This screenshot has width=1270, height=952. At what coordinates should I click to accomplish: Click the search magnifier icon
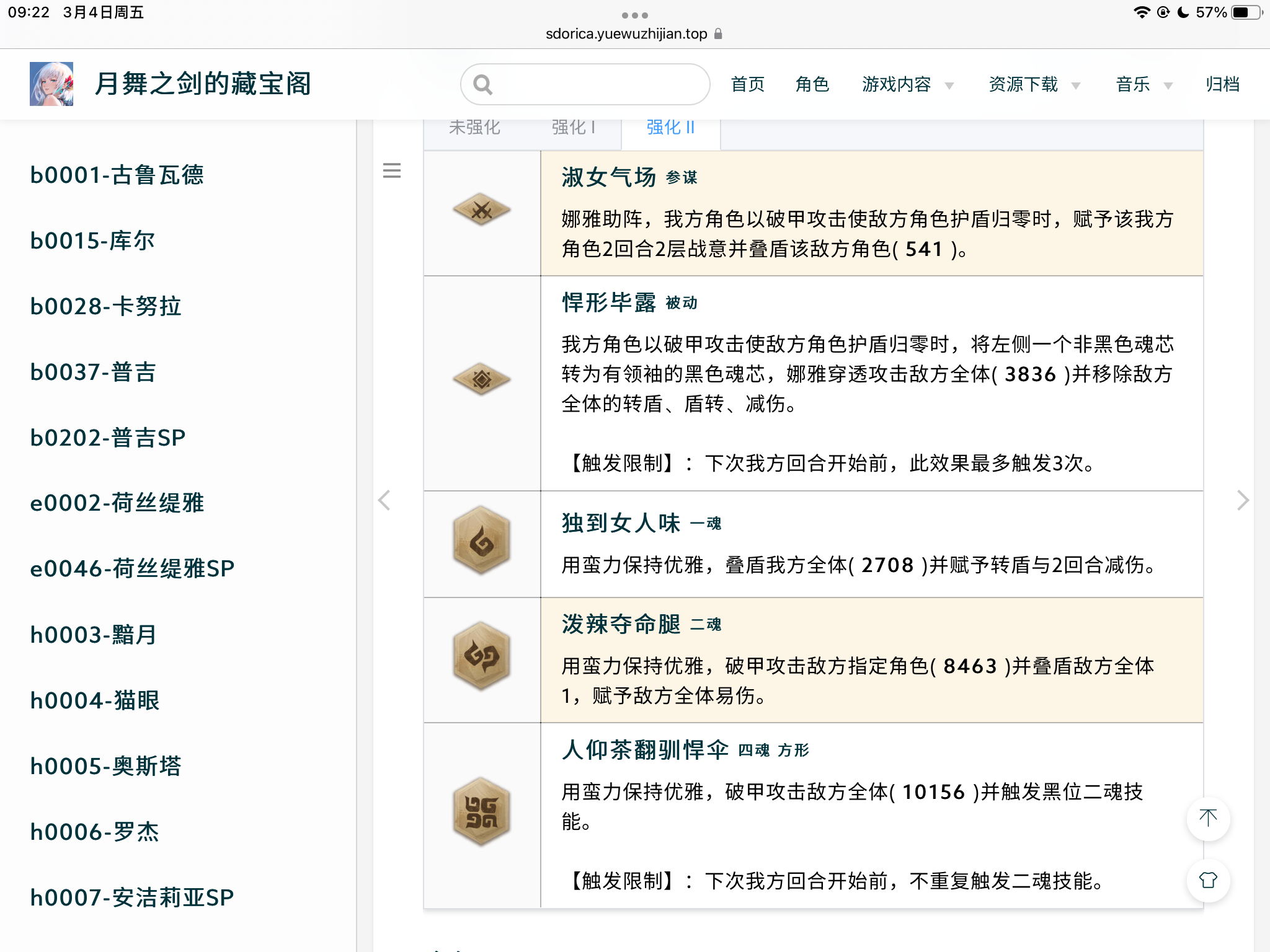point(482,84)
